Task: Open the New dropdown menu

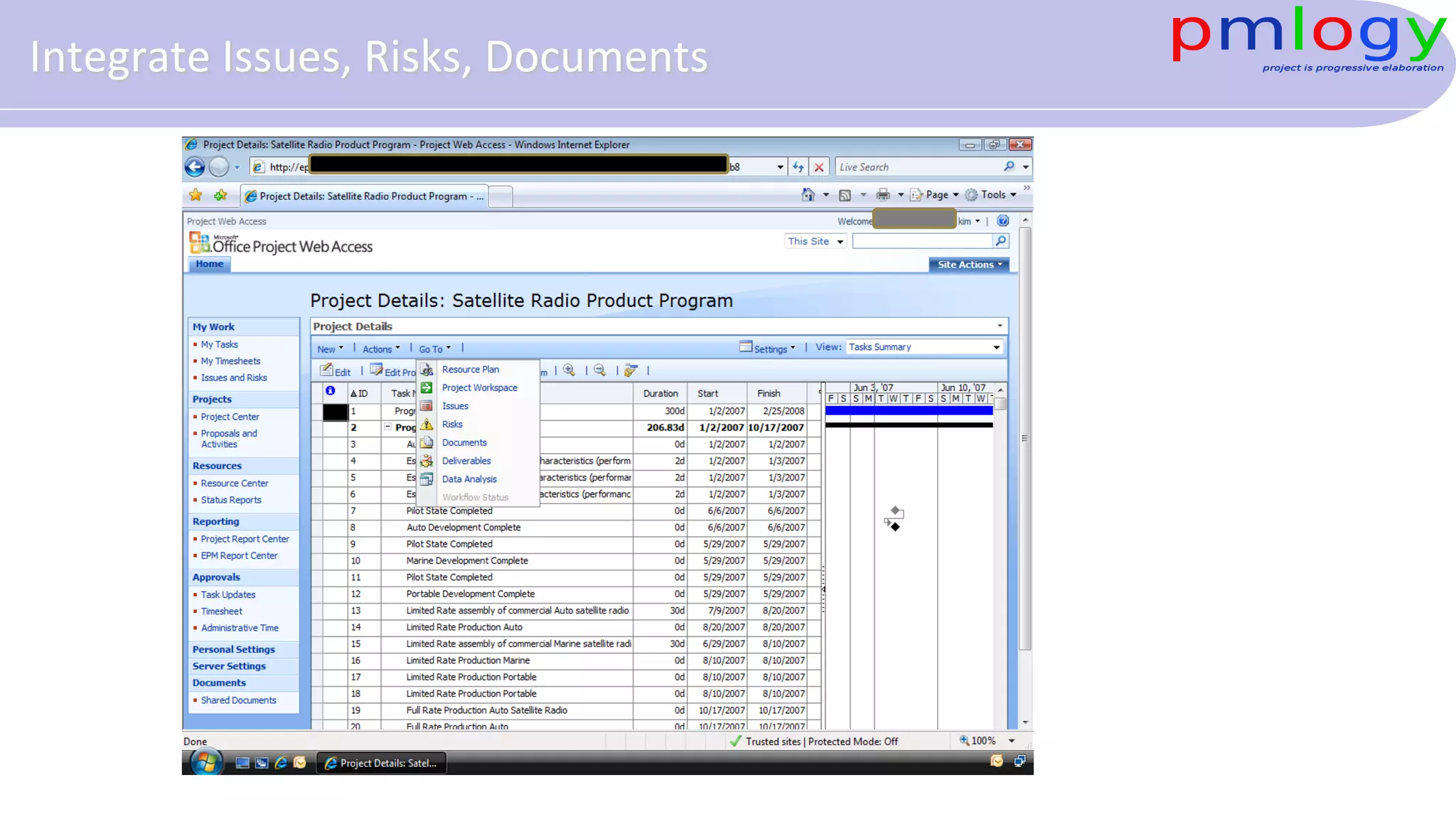Action: pyautogui.click(x=331, y=349)
